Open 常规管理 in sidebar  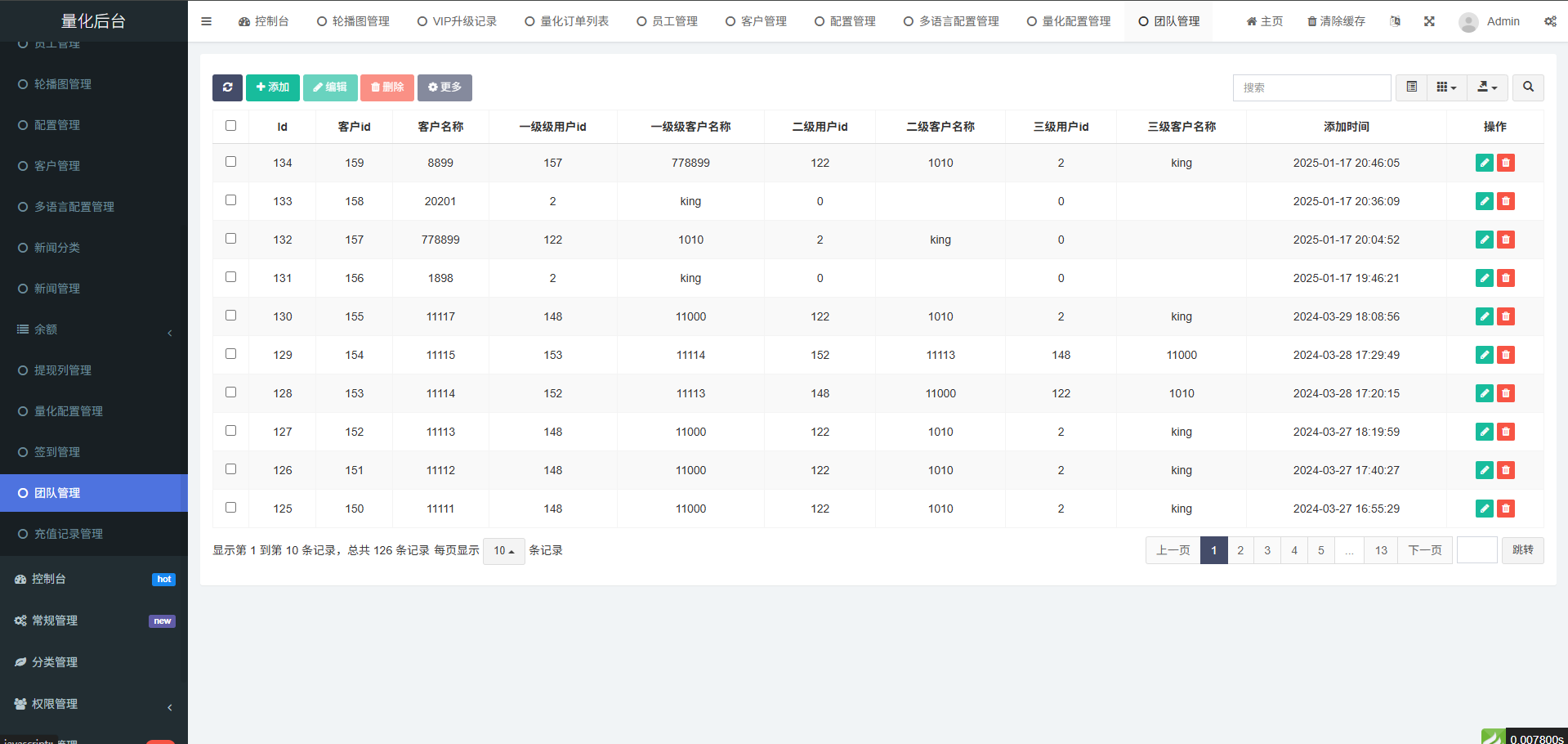[94, 621]
